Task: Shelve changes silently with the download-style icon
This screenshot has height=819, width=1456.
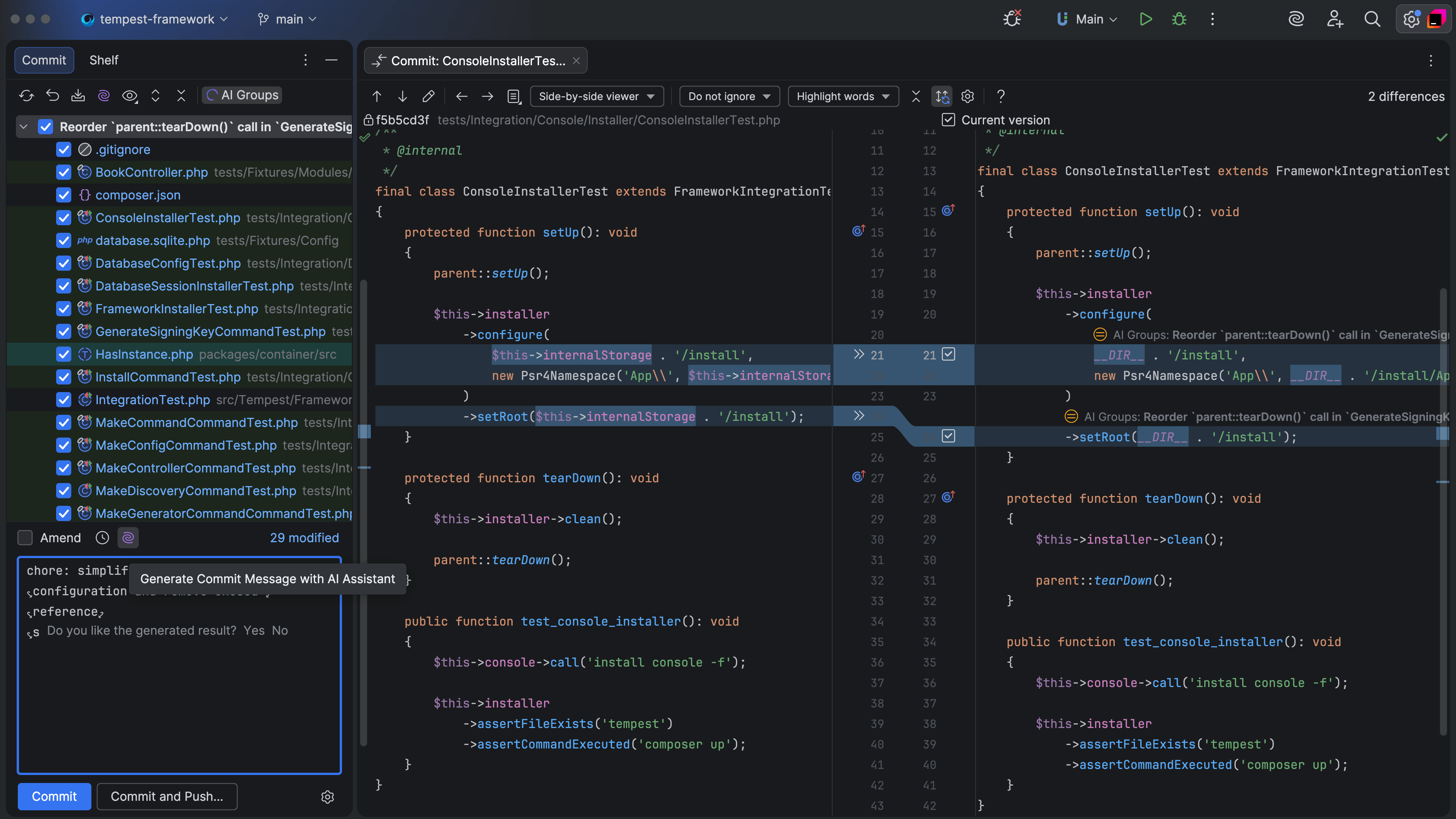Action: pos(78,96)
